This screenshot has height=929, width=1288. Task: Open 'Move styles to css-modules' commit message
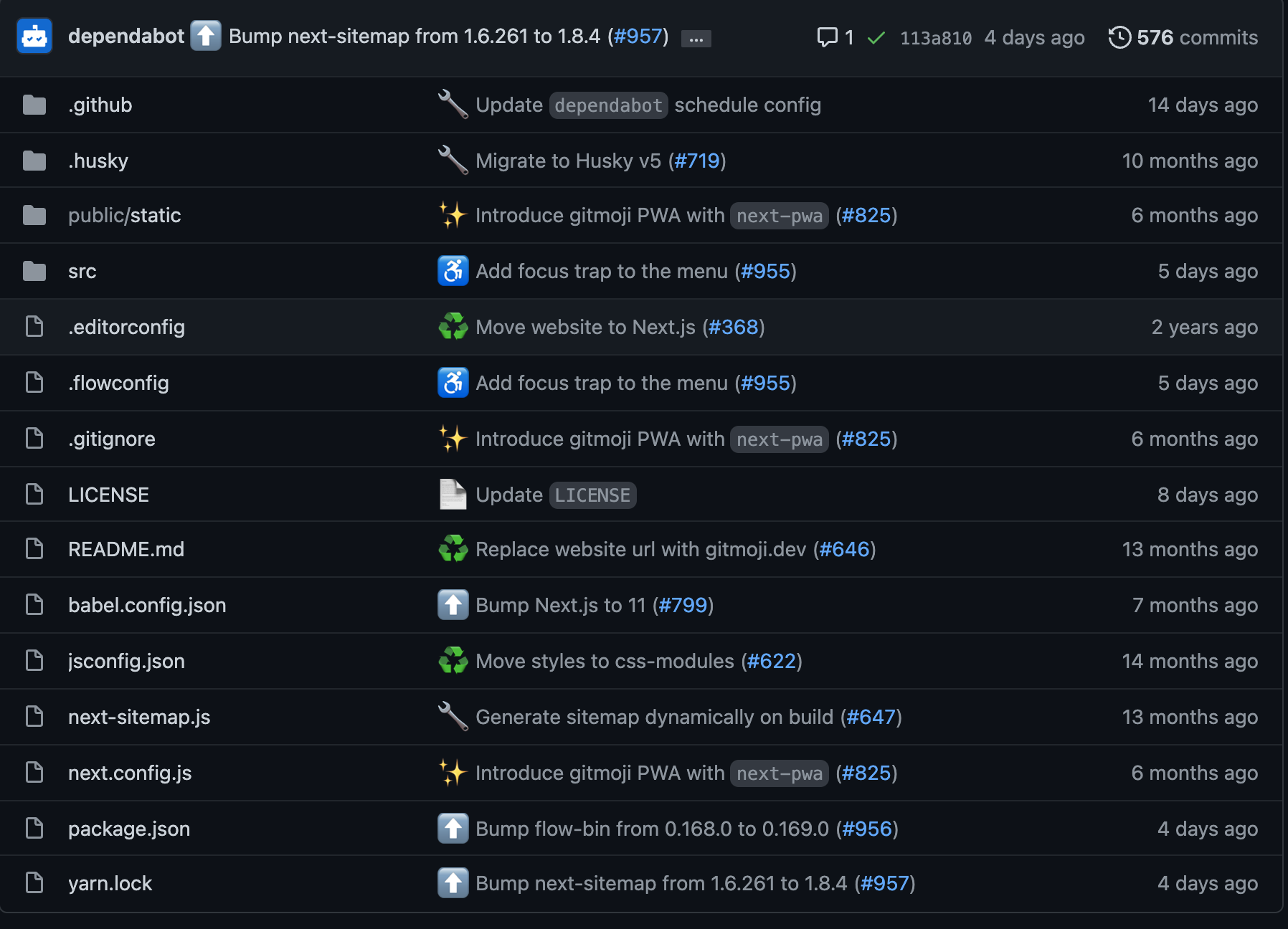(605, 661)
